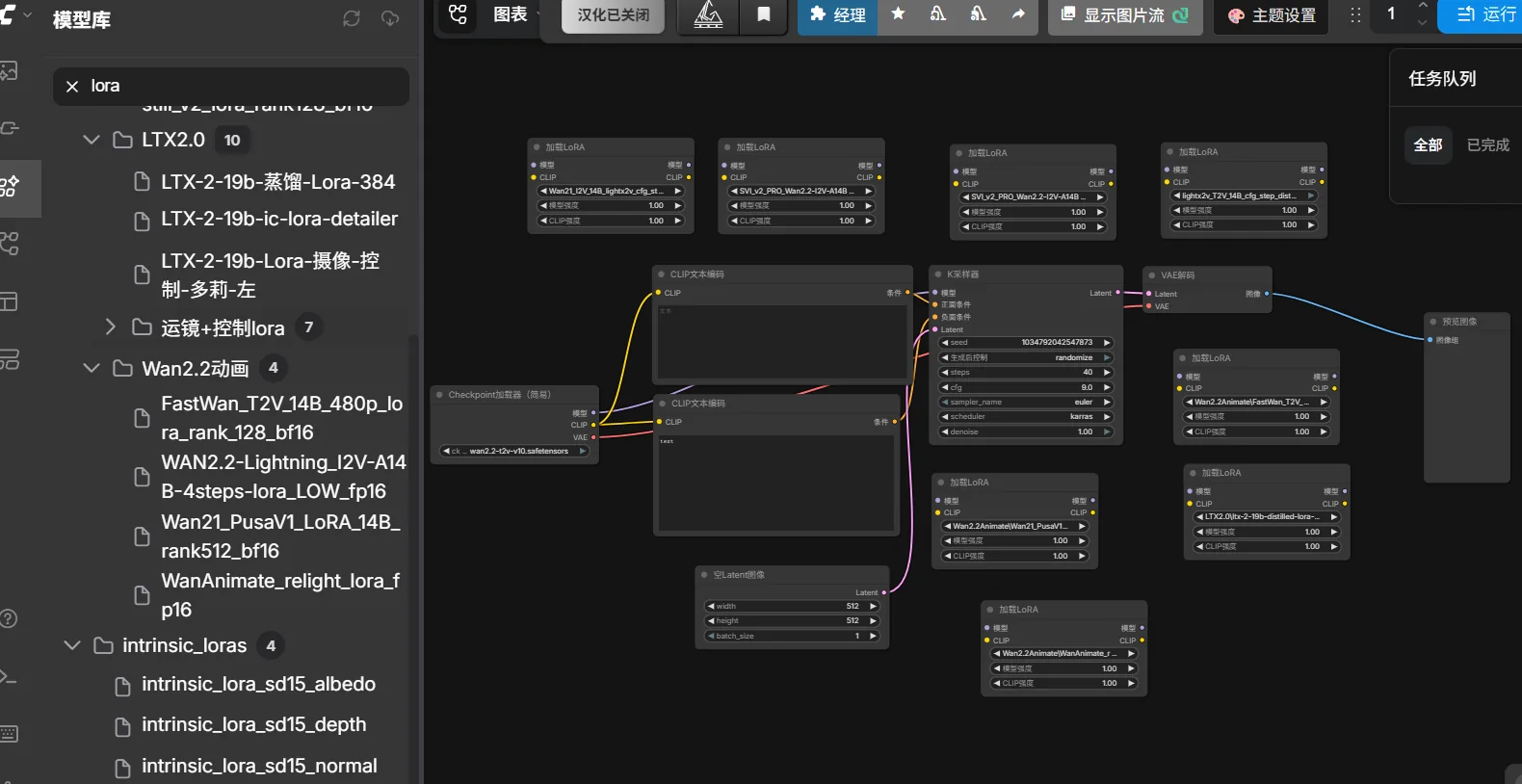Collapse the Wan2.2动画 folder

tap(92, 368)
